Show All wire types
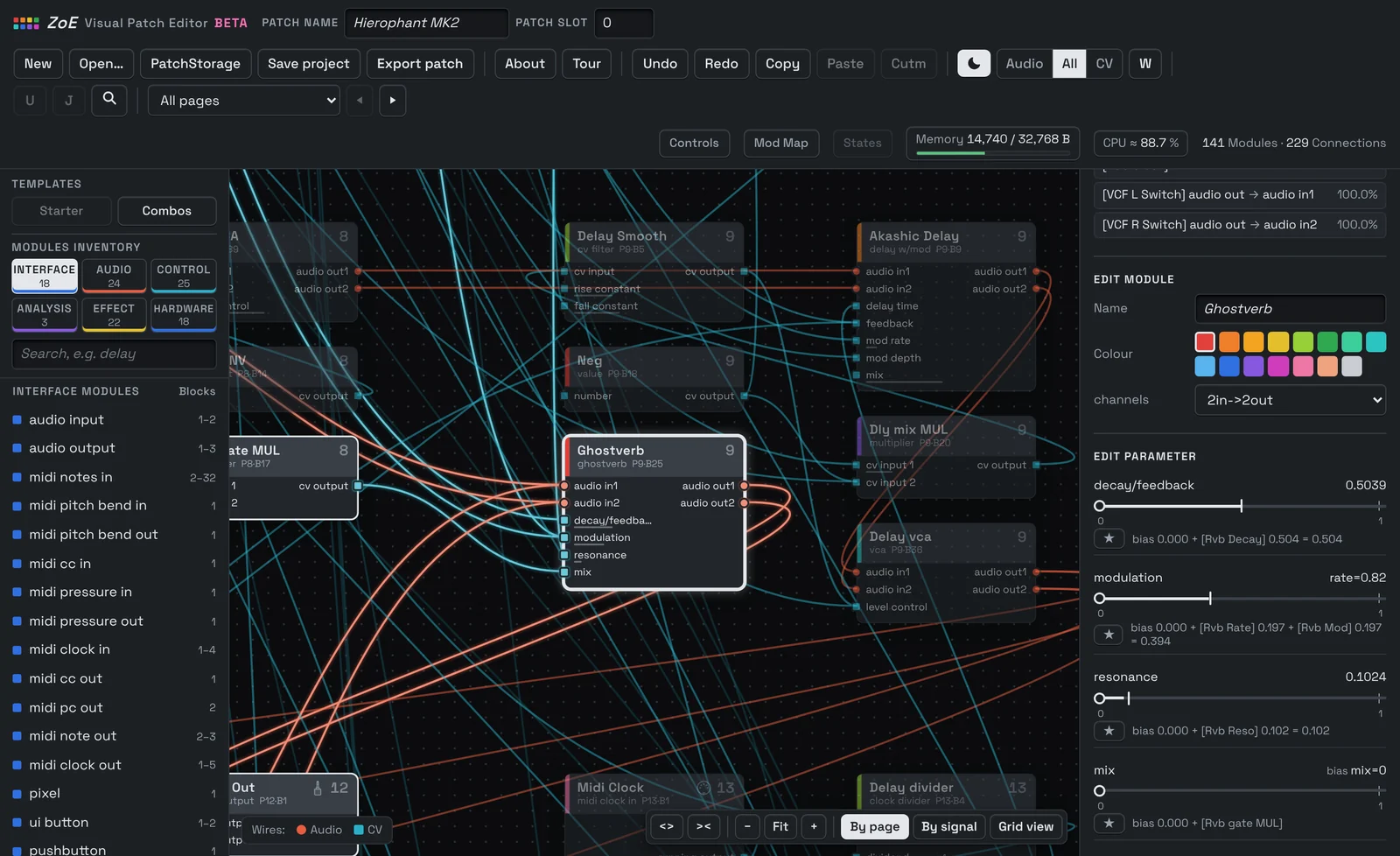This screenshot has height=856, width=1400. (1069, 64)
